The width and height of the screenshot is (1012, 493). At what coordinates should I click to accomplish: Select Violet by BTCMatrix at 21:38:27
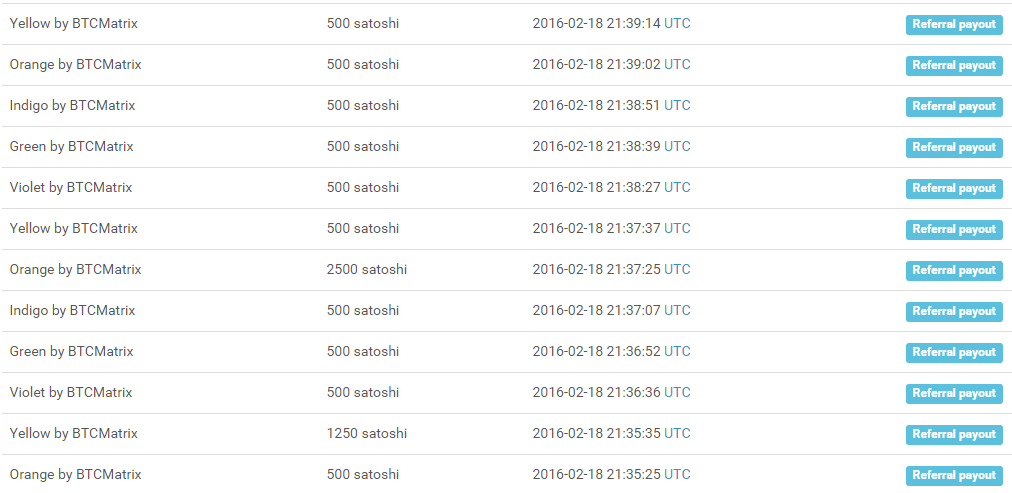click(x=71, y=187)
